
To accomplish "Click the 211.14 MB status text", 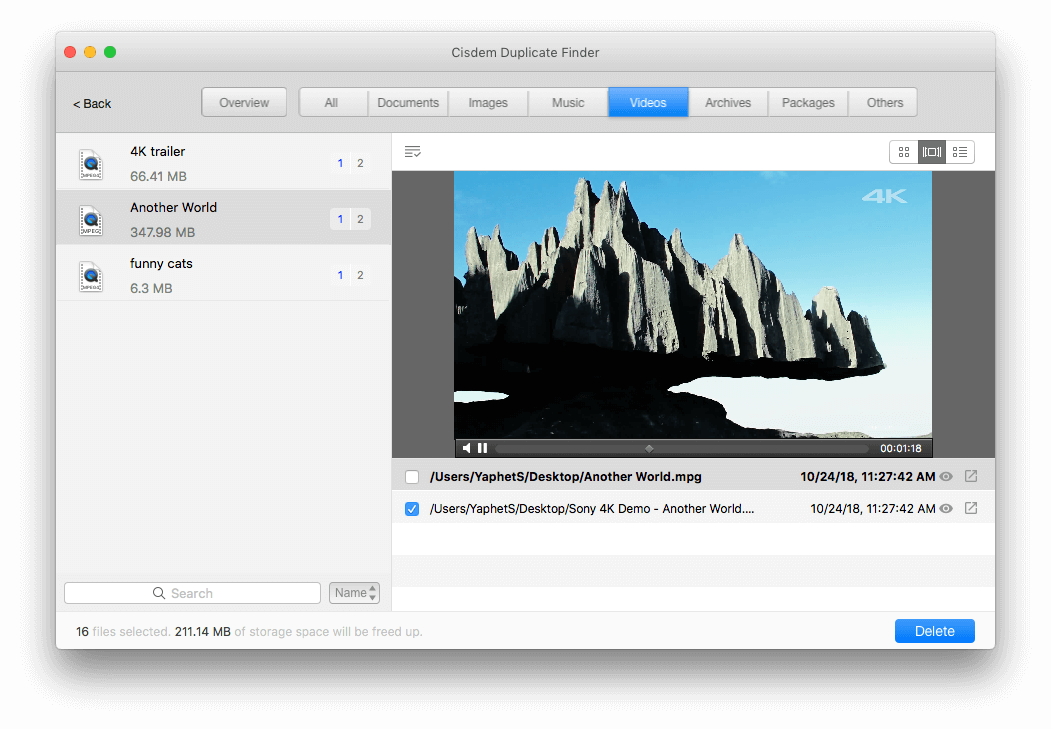I will click(x=203, y=631).
